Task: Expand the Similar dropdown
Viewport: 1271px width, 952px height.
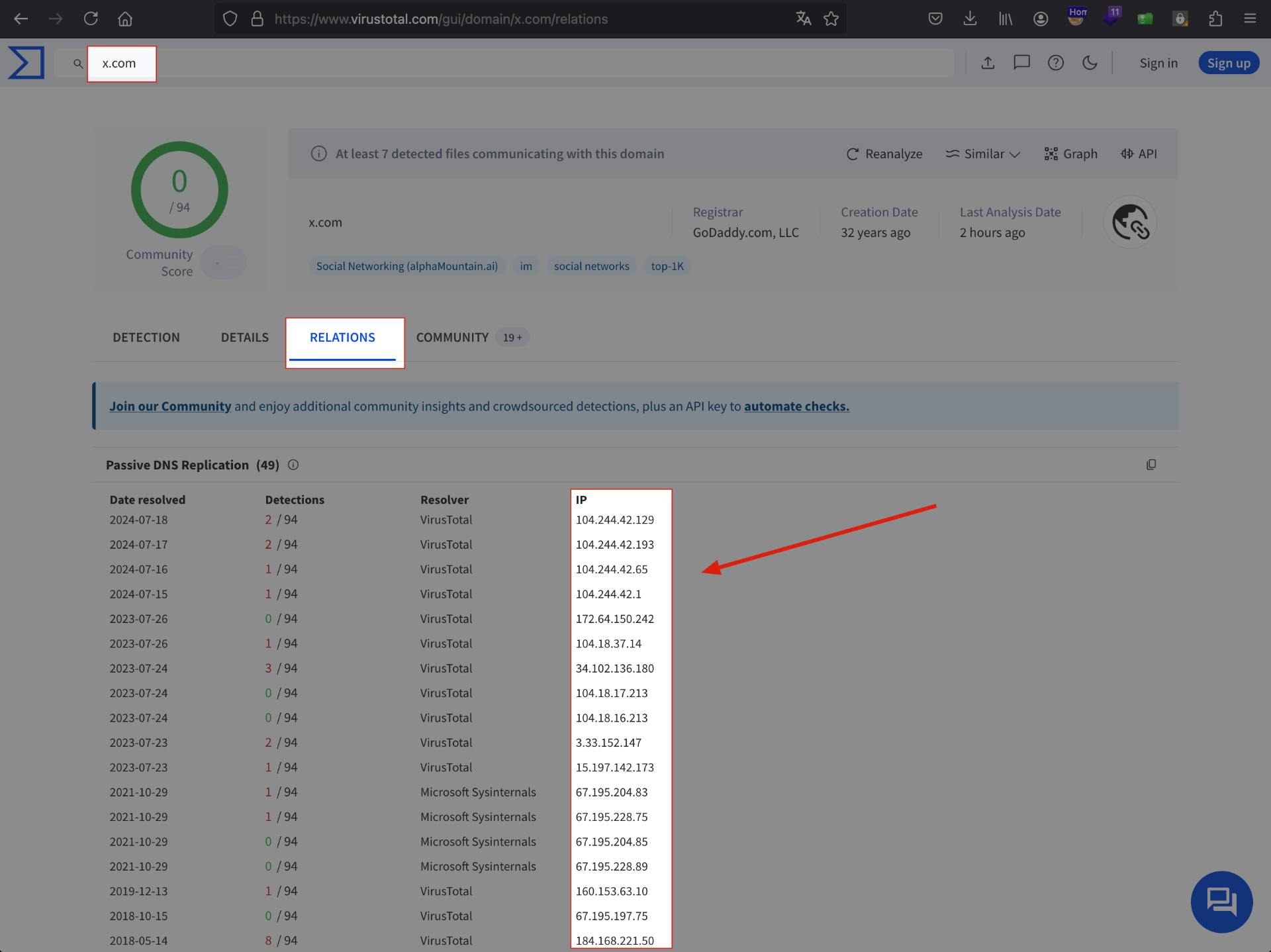Action: 983,154
